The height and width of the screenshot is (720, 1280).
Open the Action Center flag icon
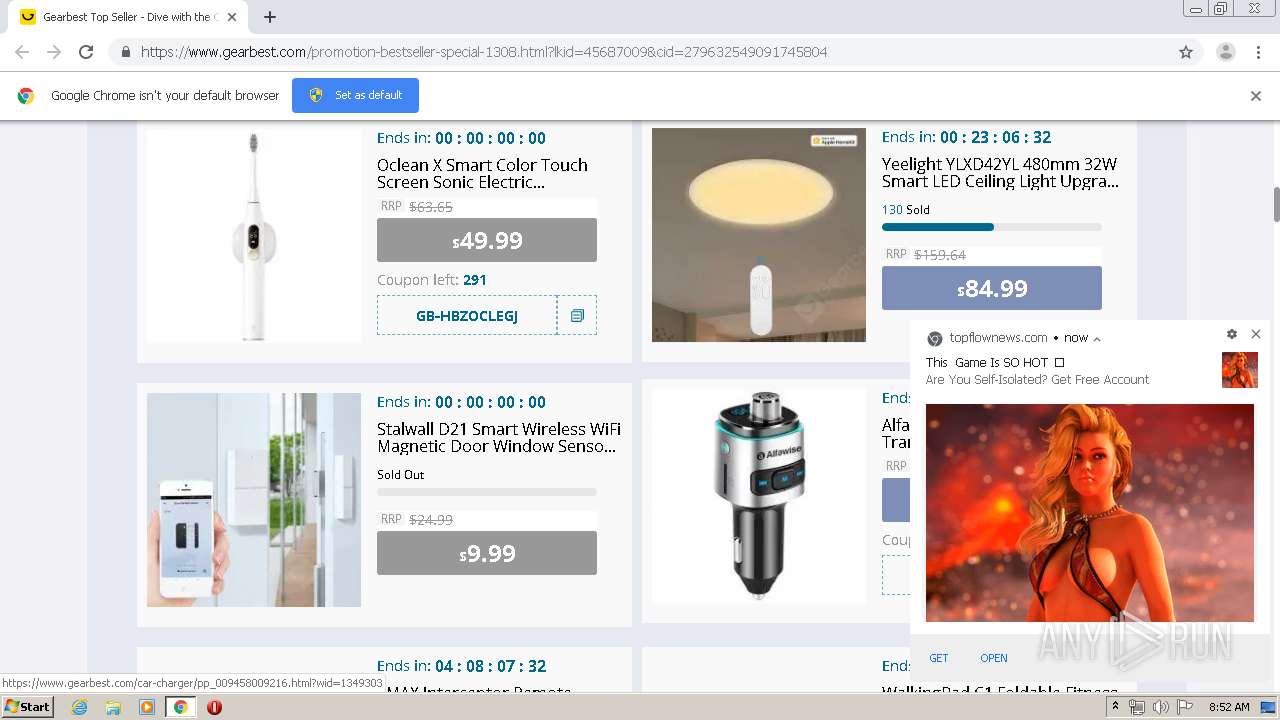(x=1185, y=707)
